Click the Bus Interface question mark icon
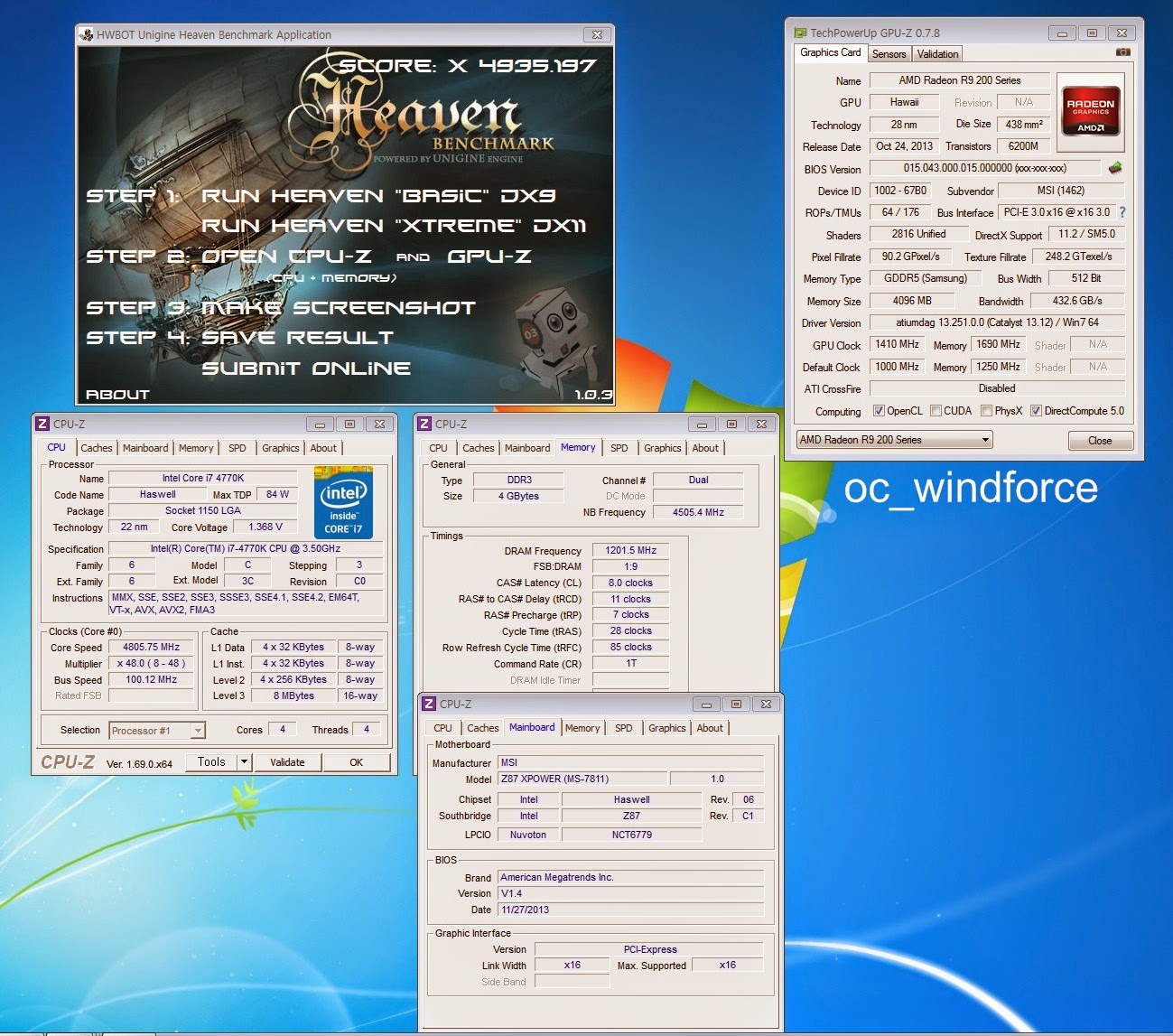Viewport: 1173px width, 1036px height. pyautogui.click(x=1122, y=212)
